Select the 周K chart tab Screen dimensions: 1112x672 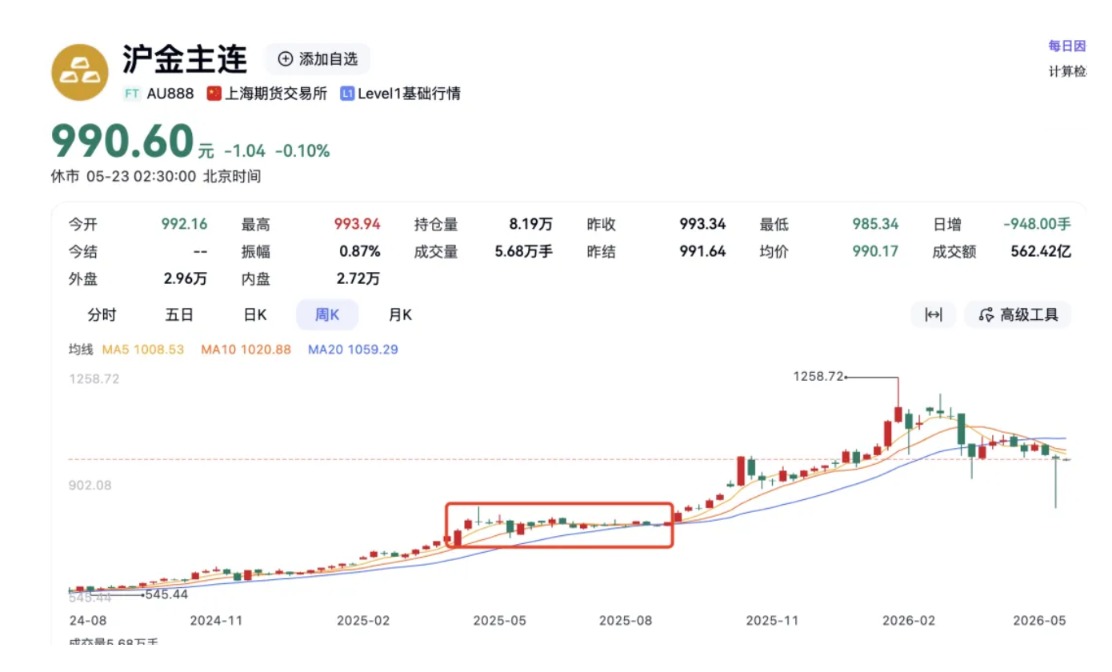pyautogui.click(x=327, y=315)
